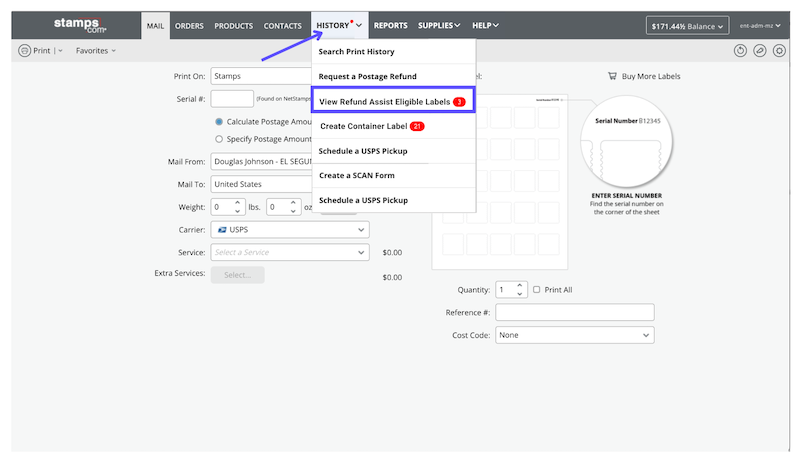Expand the Print options arrow

(x=60, y=51)
